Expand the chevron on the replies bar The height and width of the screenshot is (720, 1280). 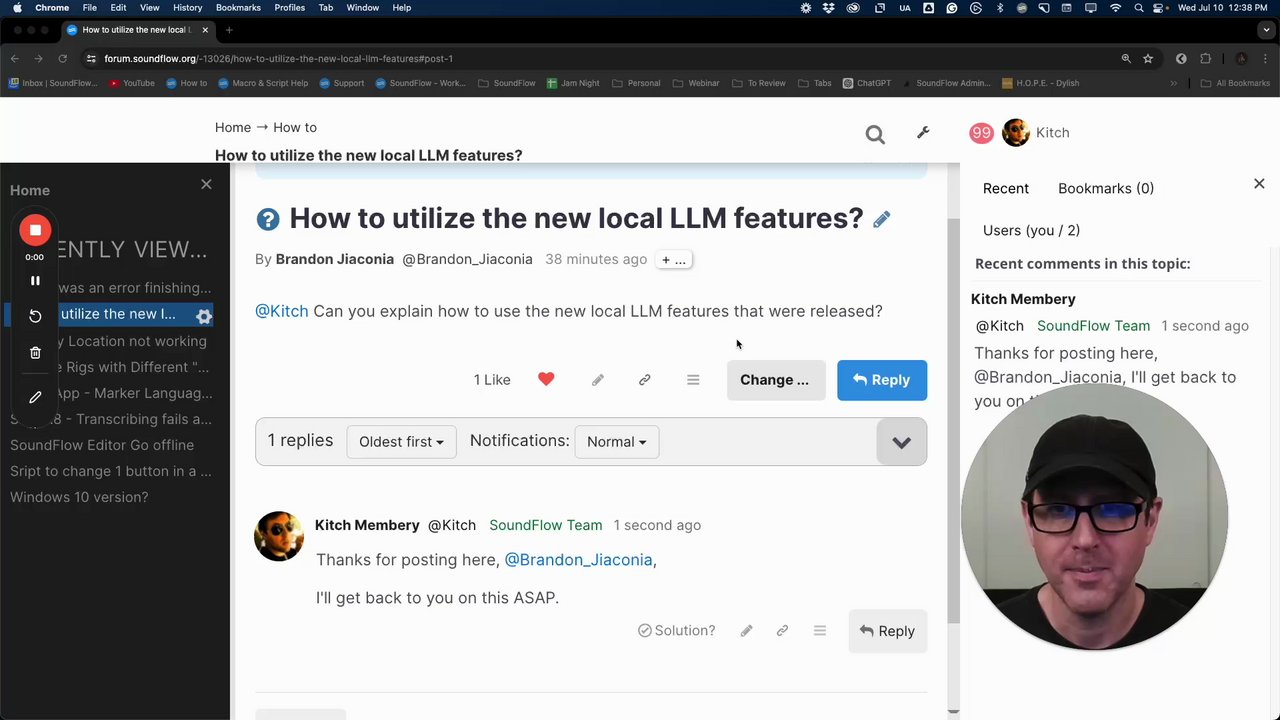click(x=901, y=442)
